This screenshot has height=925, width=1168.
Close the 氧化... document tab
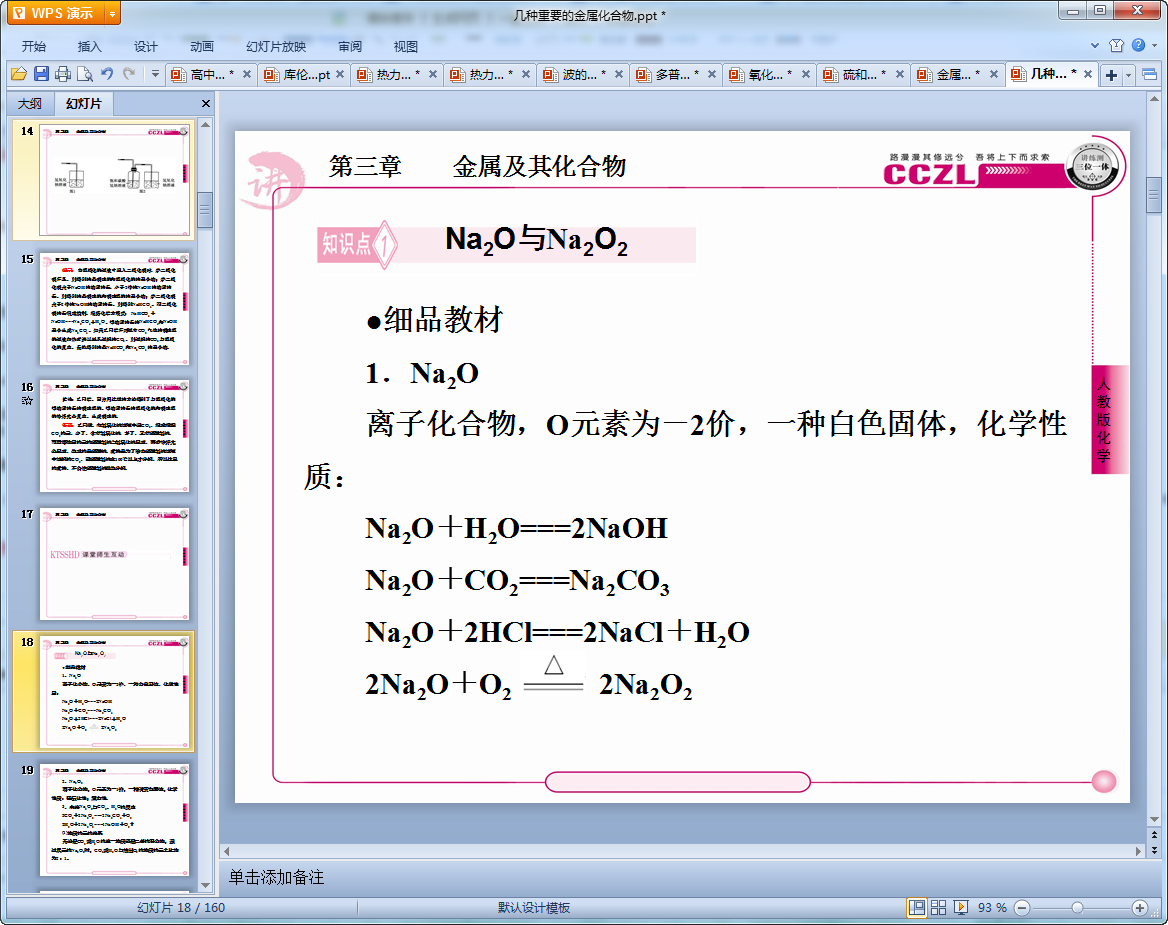tap(805, 74)
